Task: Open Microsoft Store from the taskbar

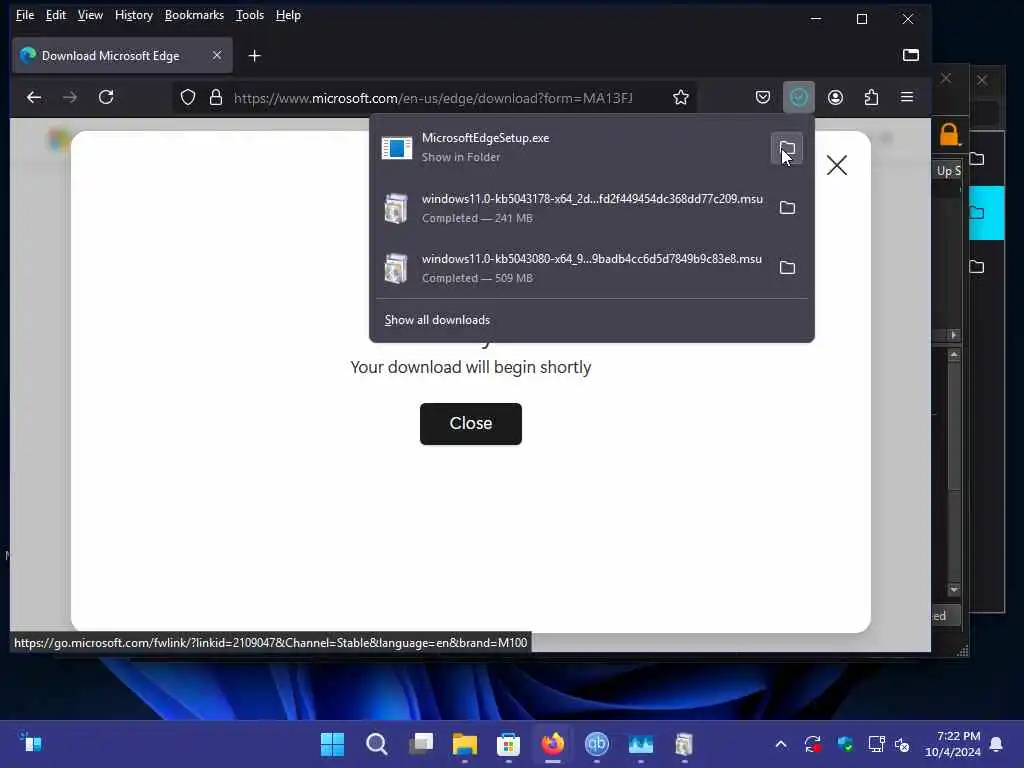Action: pos(509,744)
